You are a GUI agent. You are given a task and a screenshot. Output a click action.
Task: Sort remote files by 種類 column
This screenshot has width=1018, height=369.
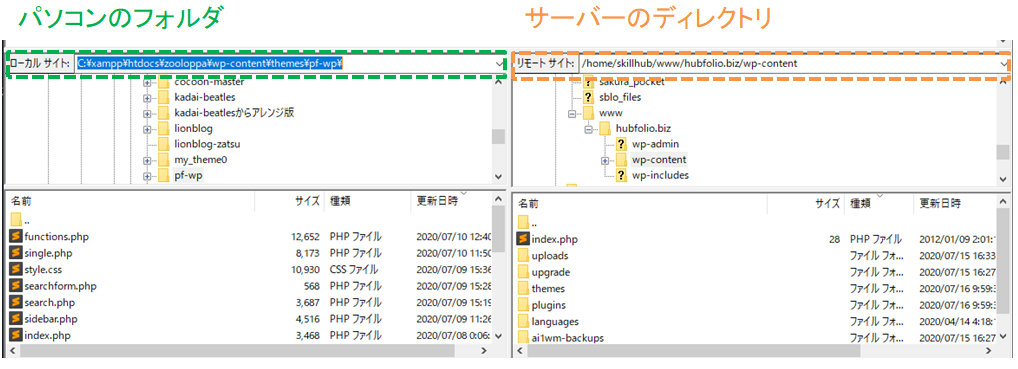pos(879,203)
